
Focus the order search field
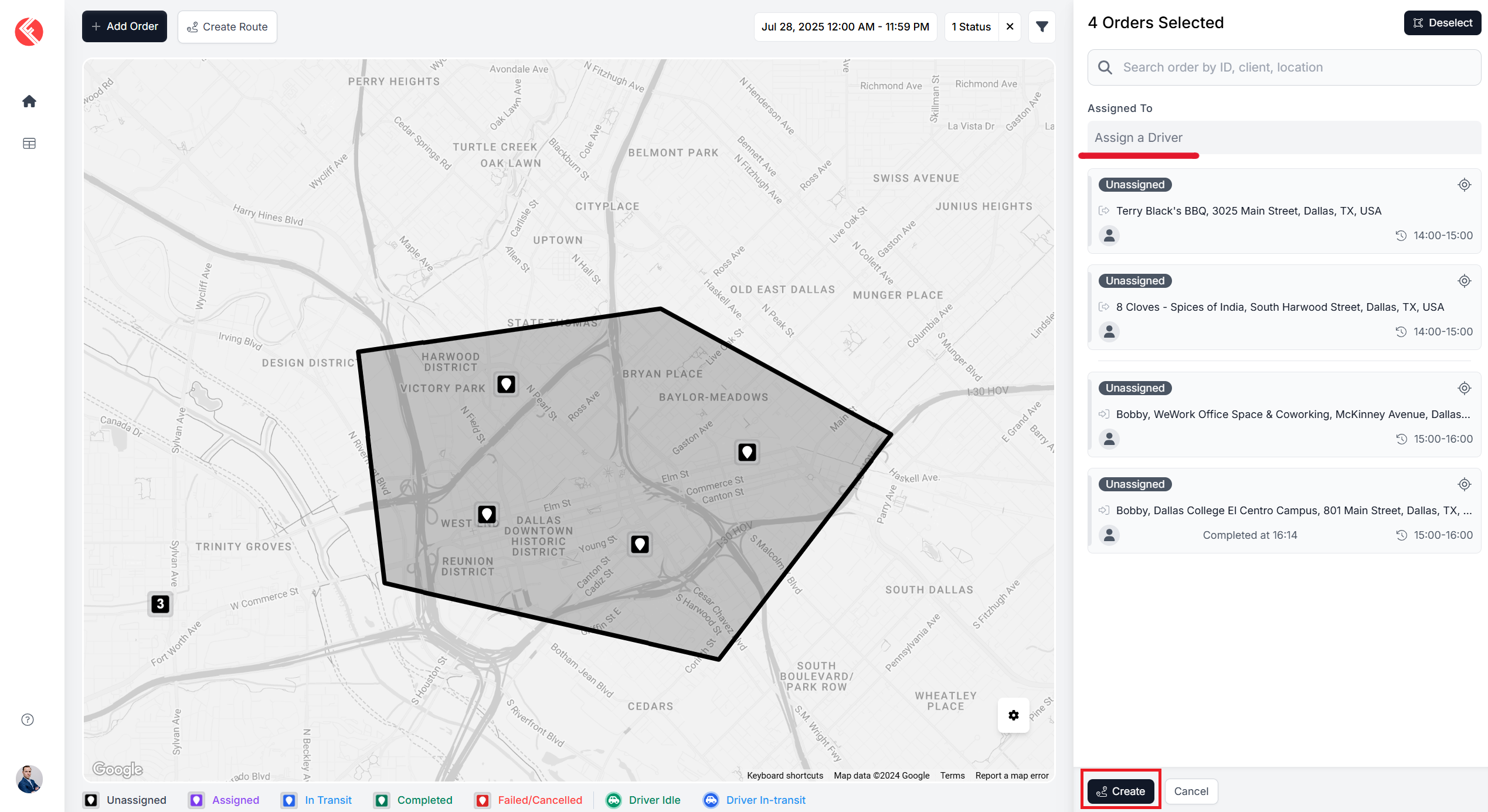pos(1284,67)
